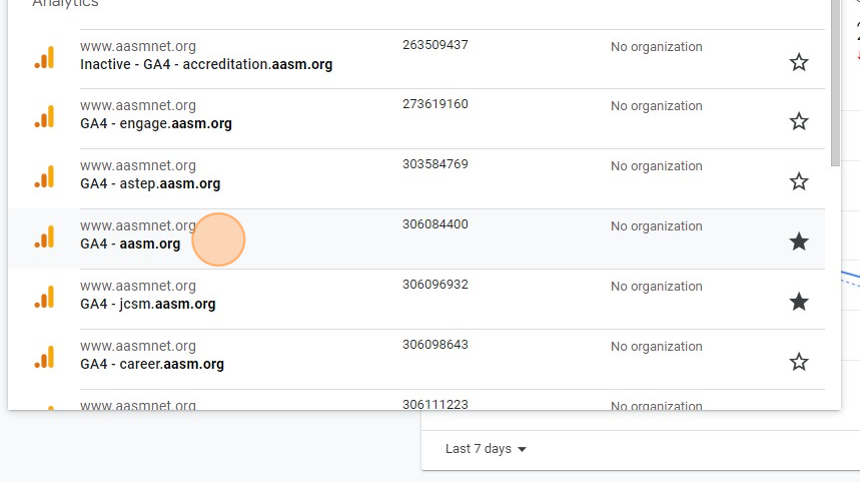Click the property list vertical scrollbar
Screen dimensions: 860x482
tap(835, 82)
